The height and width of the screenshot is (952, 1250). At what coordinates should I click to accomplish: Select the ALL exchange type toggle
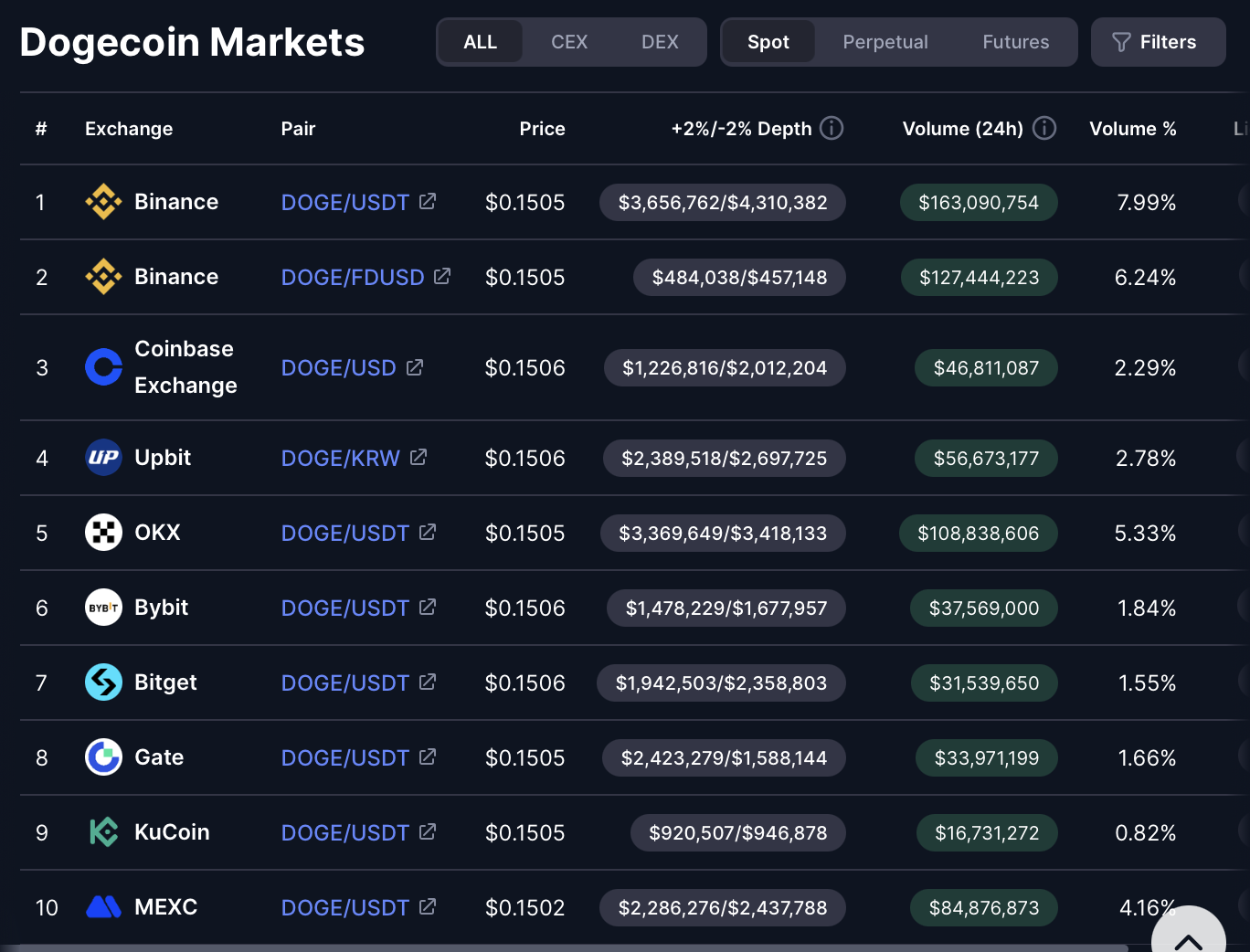(481, 42)
